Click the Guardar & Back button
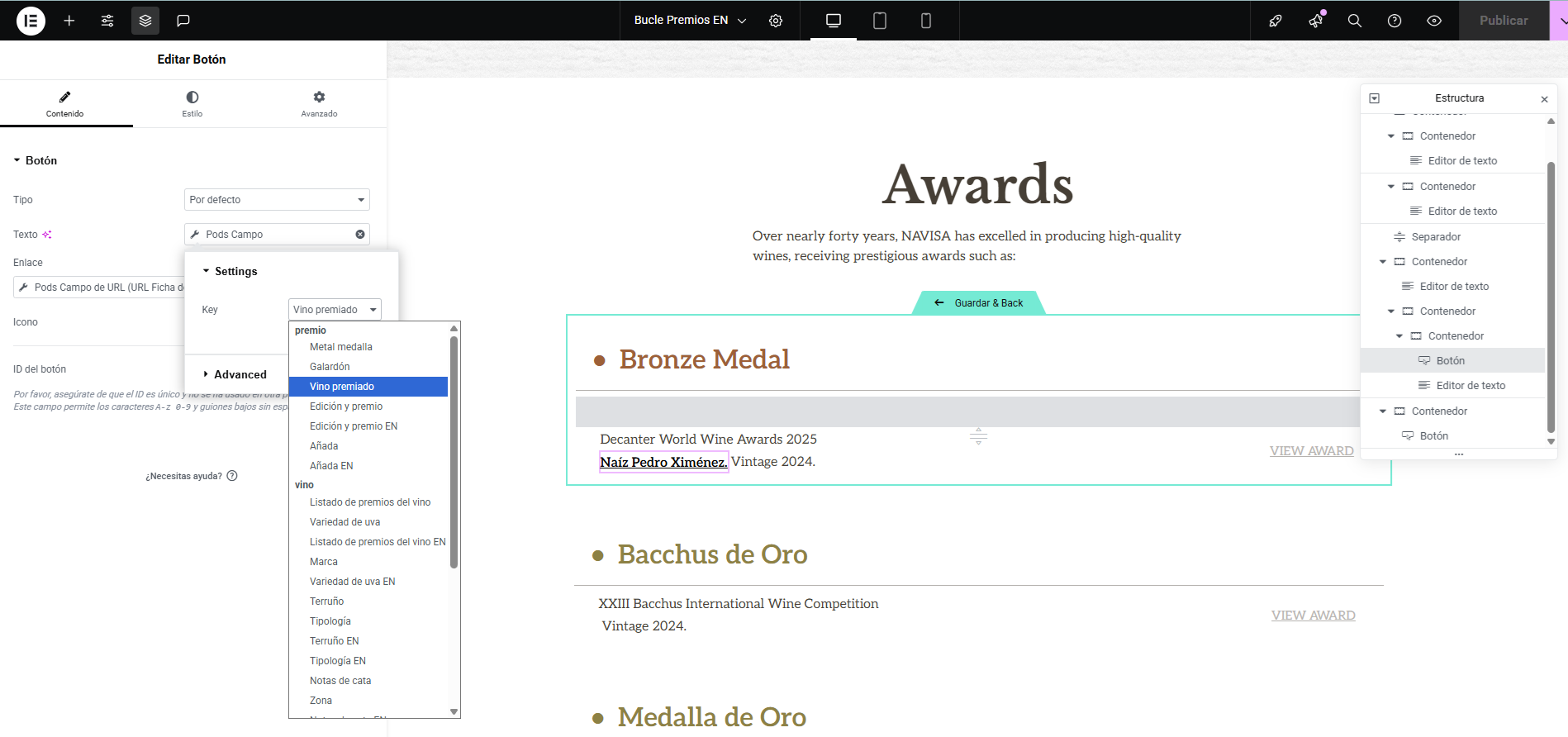 (979, 303)
